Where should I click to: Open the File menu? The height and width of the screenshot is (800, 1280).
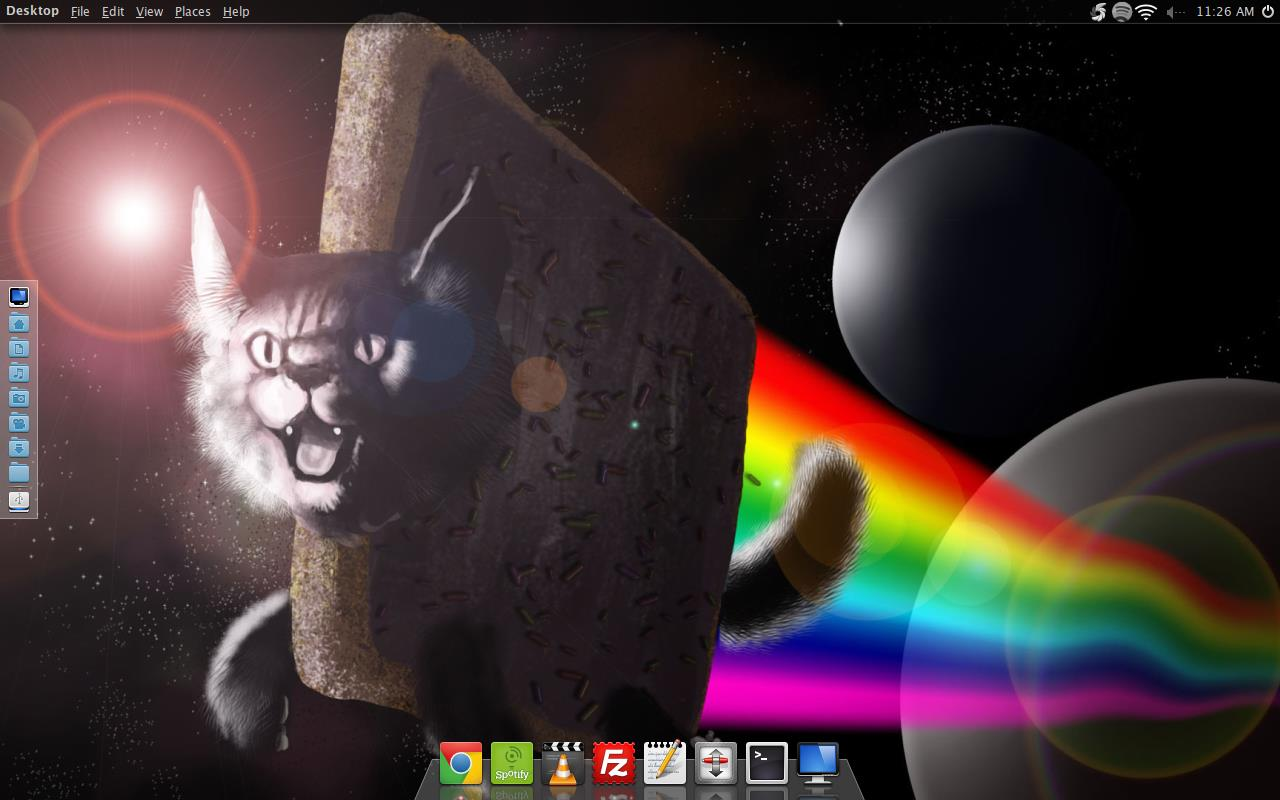pos(80,12)
